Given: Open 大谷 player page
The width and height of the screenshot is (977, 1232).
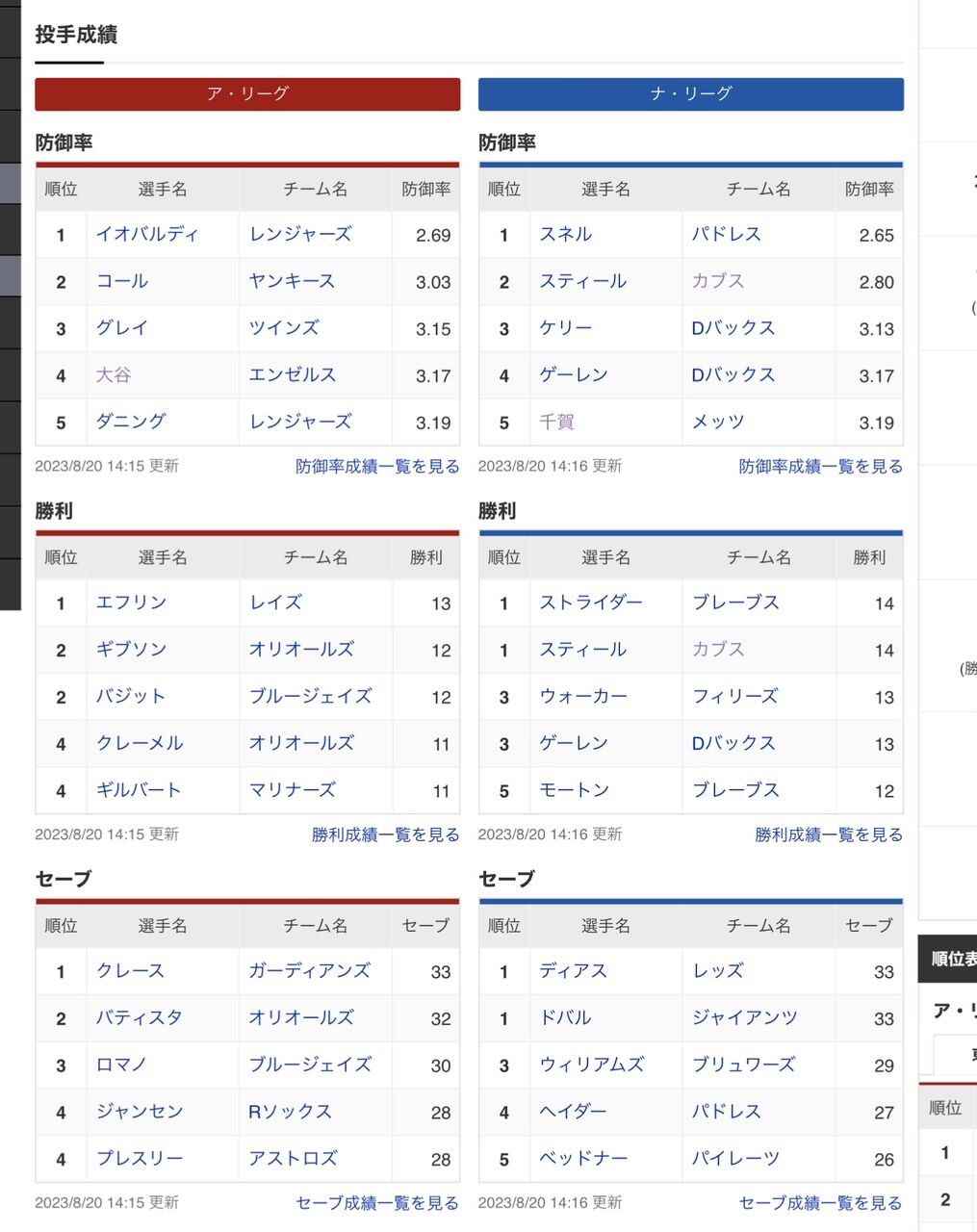Looking at the screenshot, I should 114,374.
